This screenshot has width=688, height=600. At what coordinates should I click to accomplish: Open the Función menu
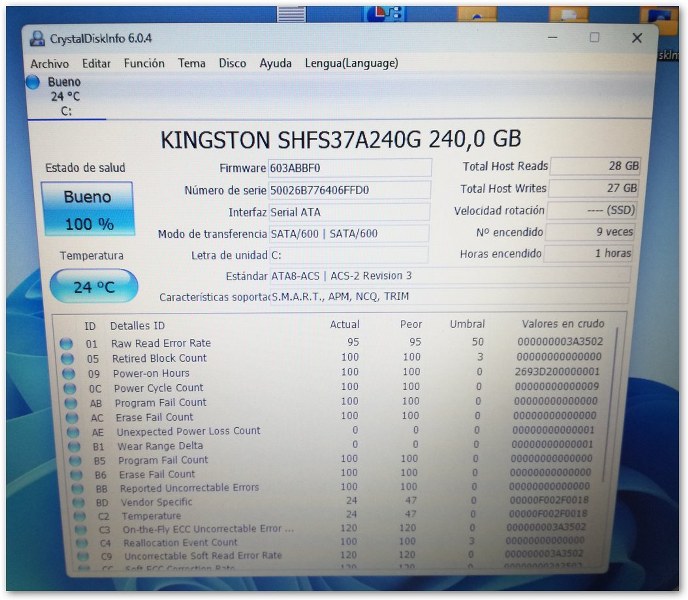click(144, 63)
